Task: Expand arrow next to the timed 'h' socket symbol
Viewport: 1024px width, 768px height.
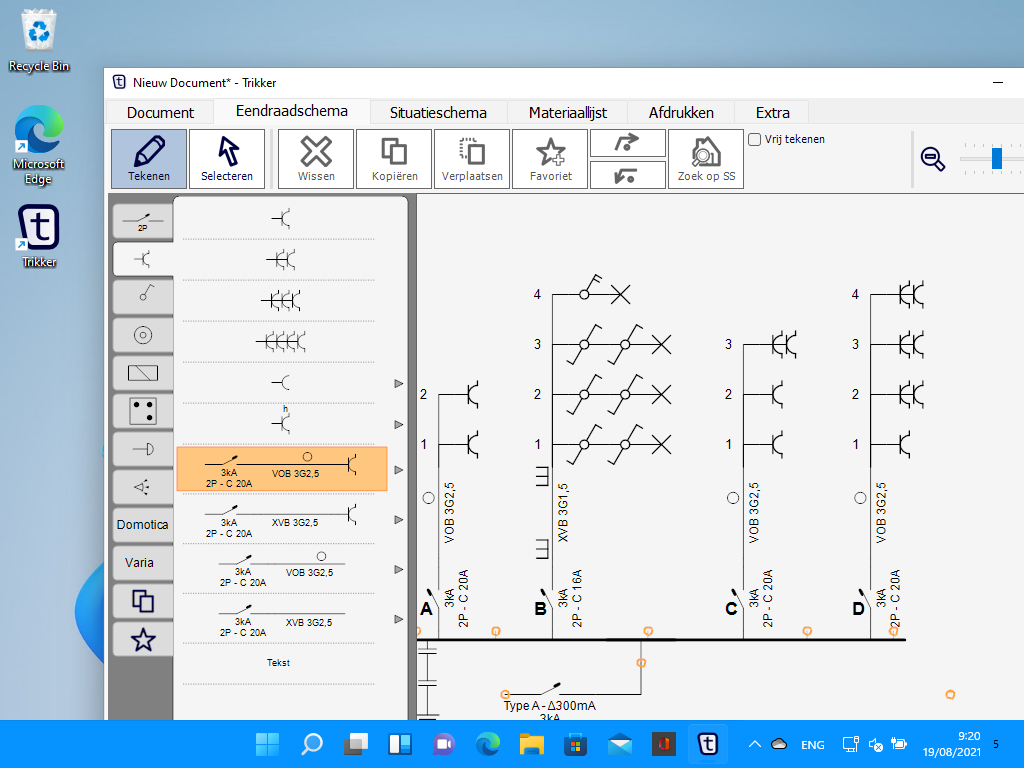Action: (x=399, y=424)
